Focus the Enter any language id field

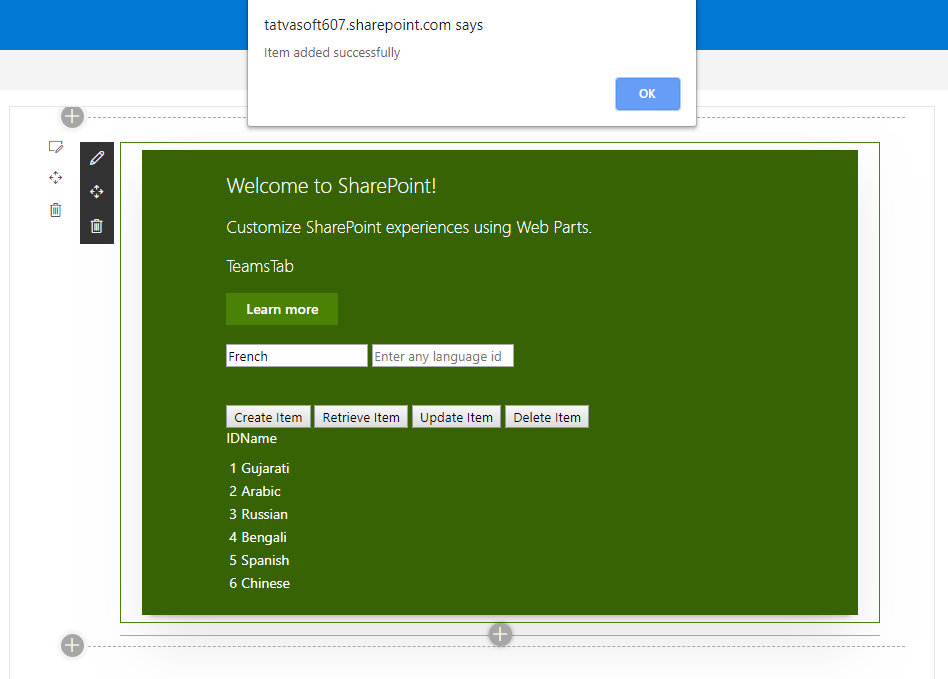click(x=443, y=356)
